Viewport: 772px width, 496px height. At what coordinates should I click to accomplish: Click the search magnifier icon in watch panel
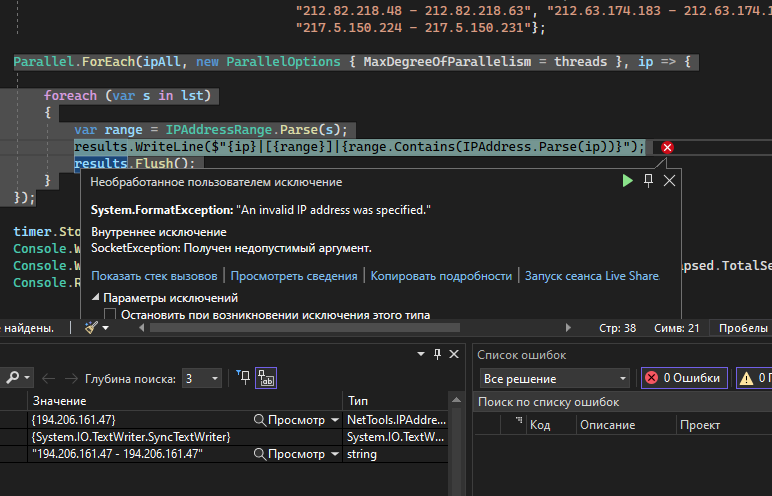[x=13, y=378]
